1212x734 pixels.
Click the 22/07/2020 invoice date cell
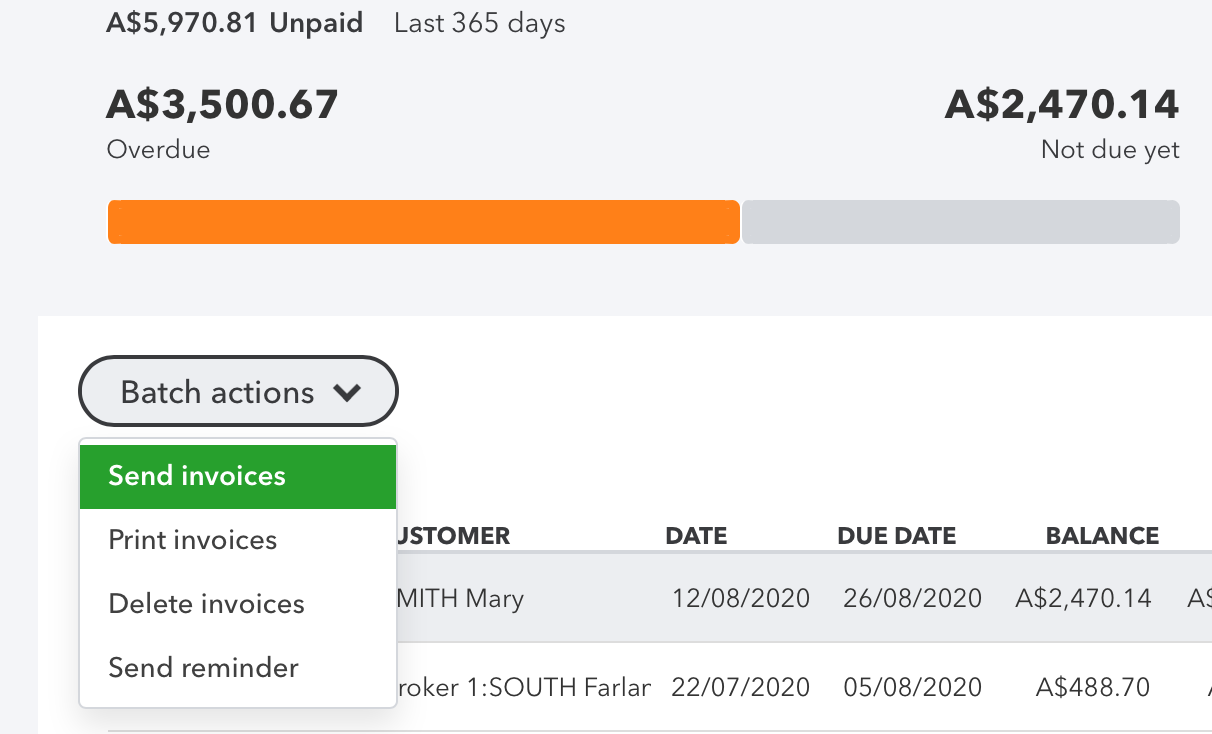[x=740, y=688]
